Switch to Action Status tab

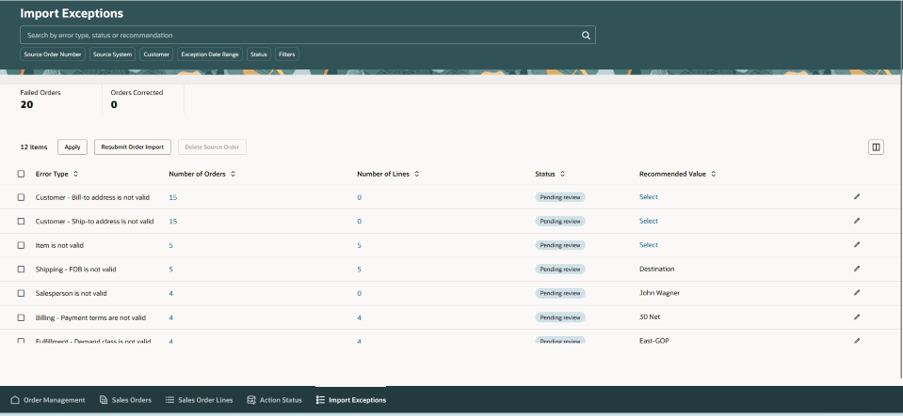tap(274, 400)
